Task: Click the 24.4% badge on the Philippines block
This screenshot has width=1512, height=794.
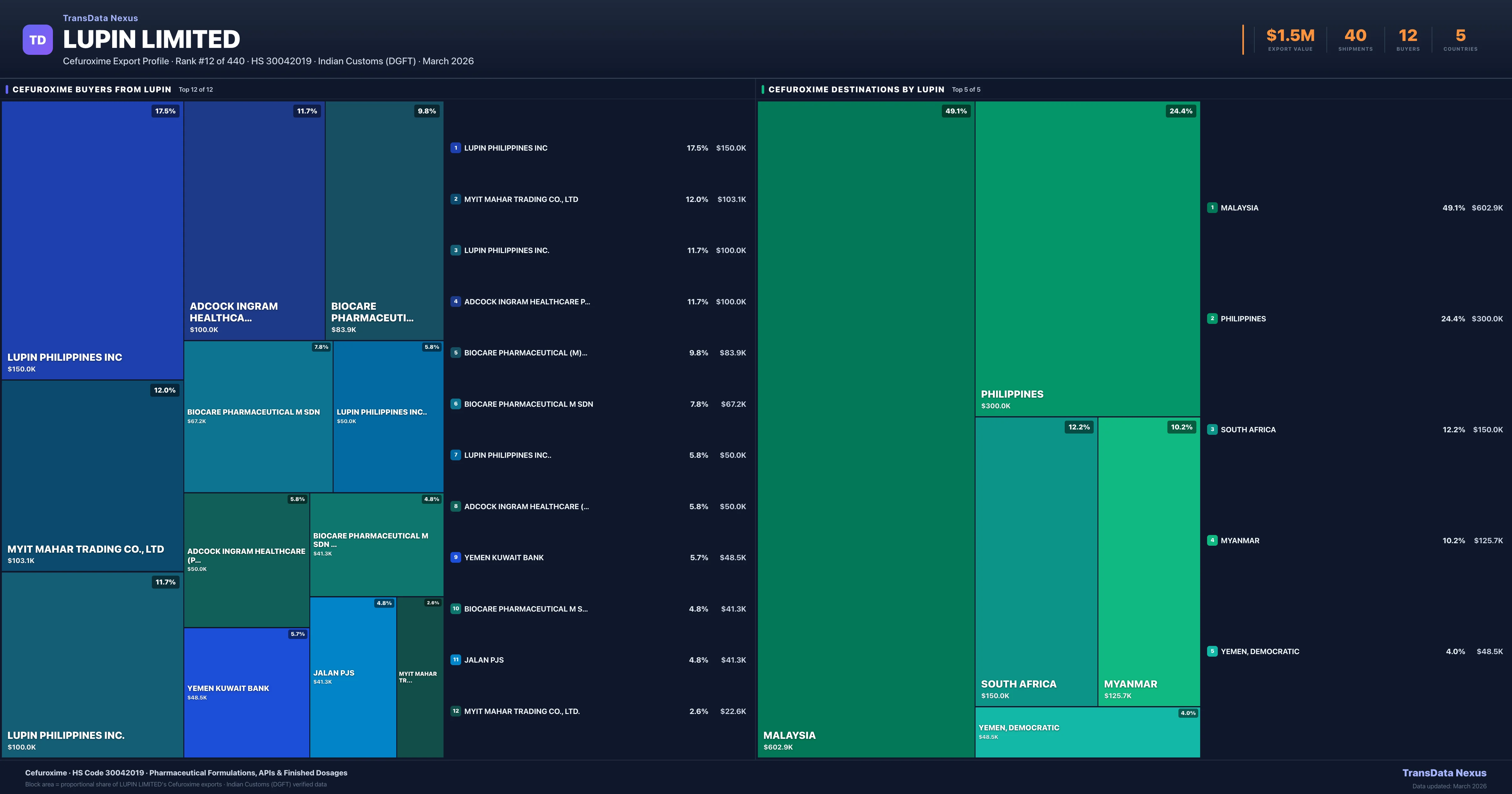Action: (x=1181, y=110)
